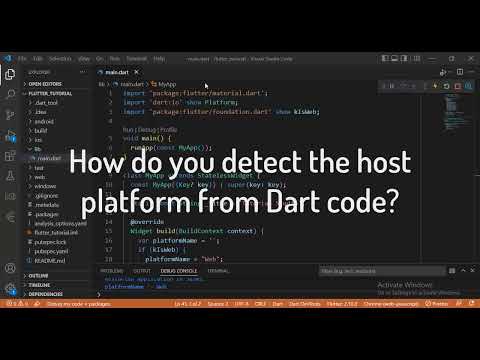The width and height of the screenshot is (480, 360).
Task: Open the Source Control view
Action: coord(10,115)
